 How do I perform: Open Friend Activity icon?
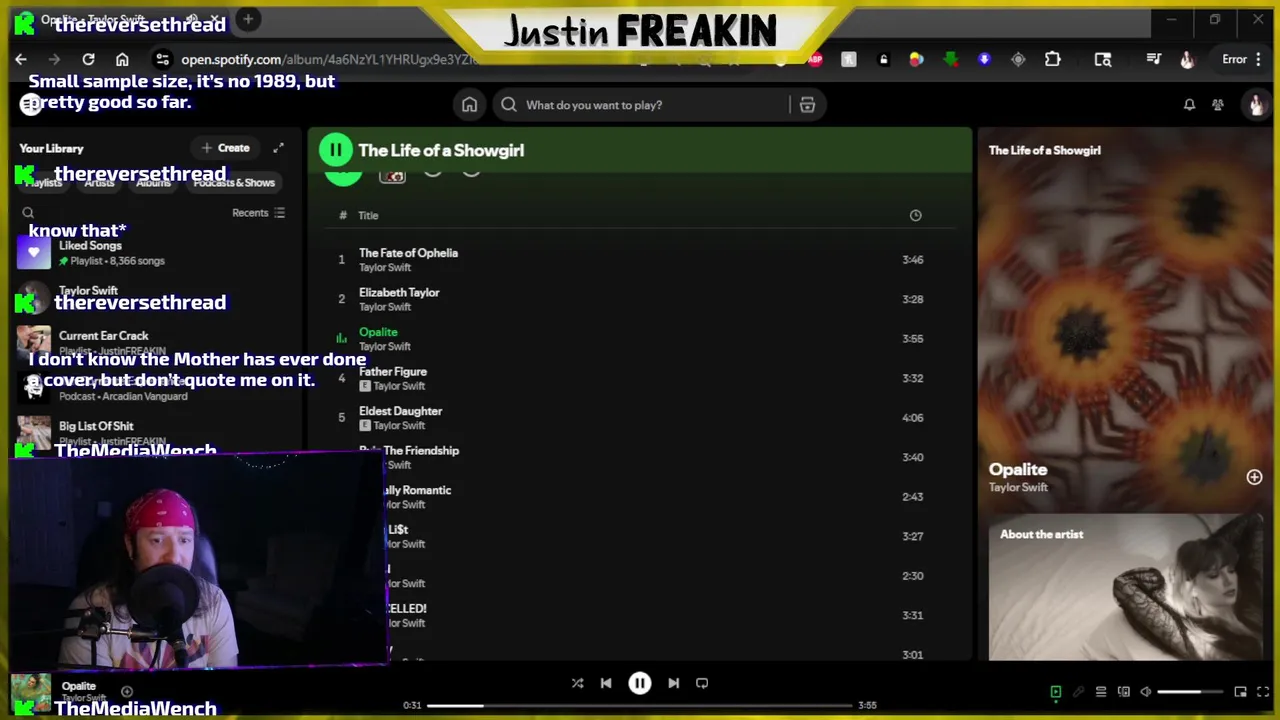pos(1218,105)
